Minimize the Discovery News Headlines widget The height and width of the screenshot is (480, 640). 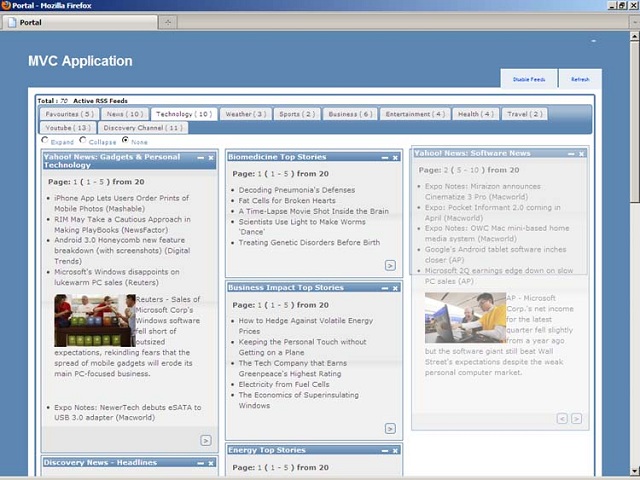click(200, 463)
